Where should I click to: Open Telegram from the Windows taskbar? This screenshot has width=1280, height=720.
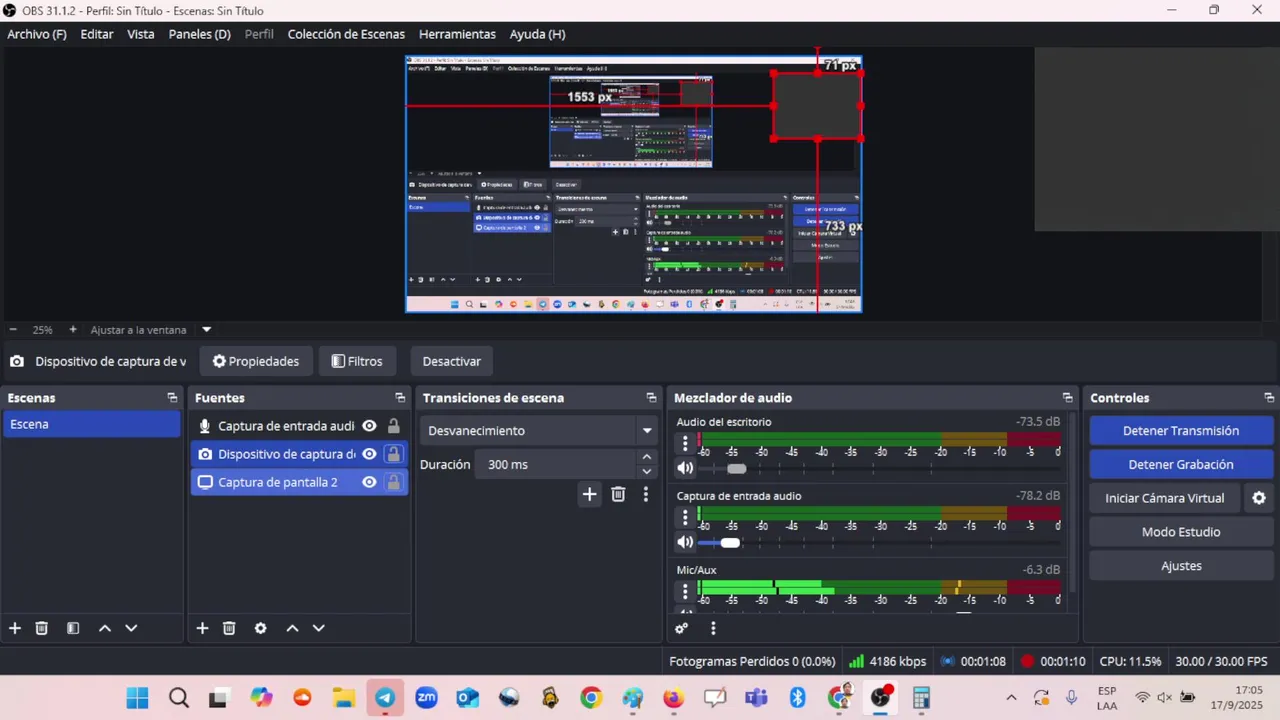pos(385,698)
